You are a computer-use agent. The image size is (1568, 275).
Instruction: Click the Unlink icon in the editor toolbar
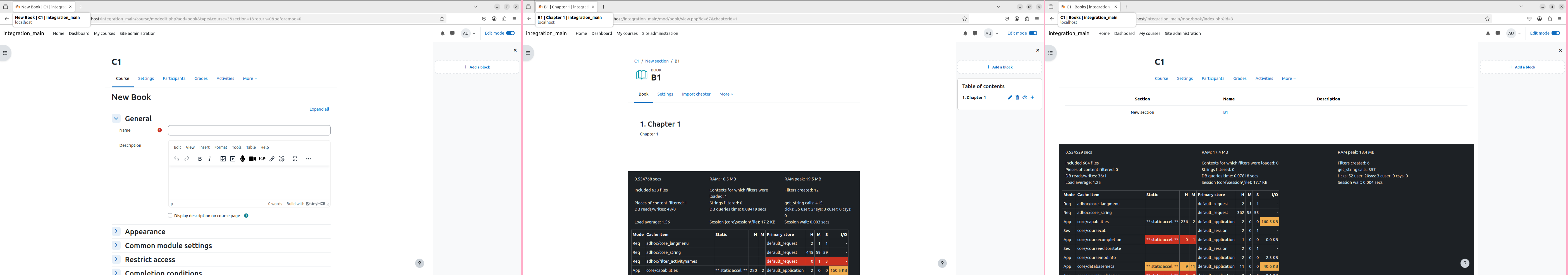coord(282,158)
